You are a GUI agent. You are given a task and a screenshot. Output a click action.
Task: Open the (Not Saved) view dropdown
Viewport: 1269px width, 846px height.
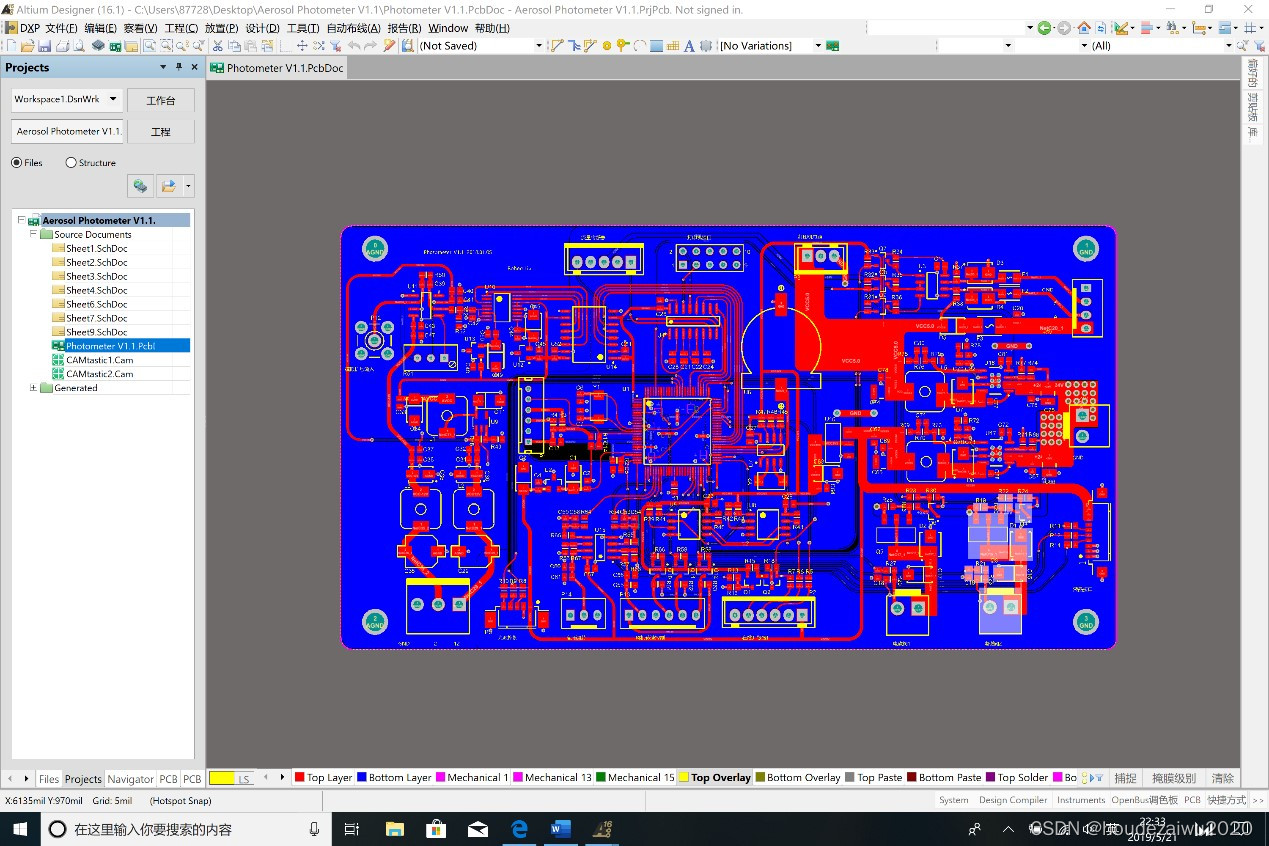[538, 46]
